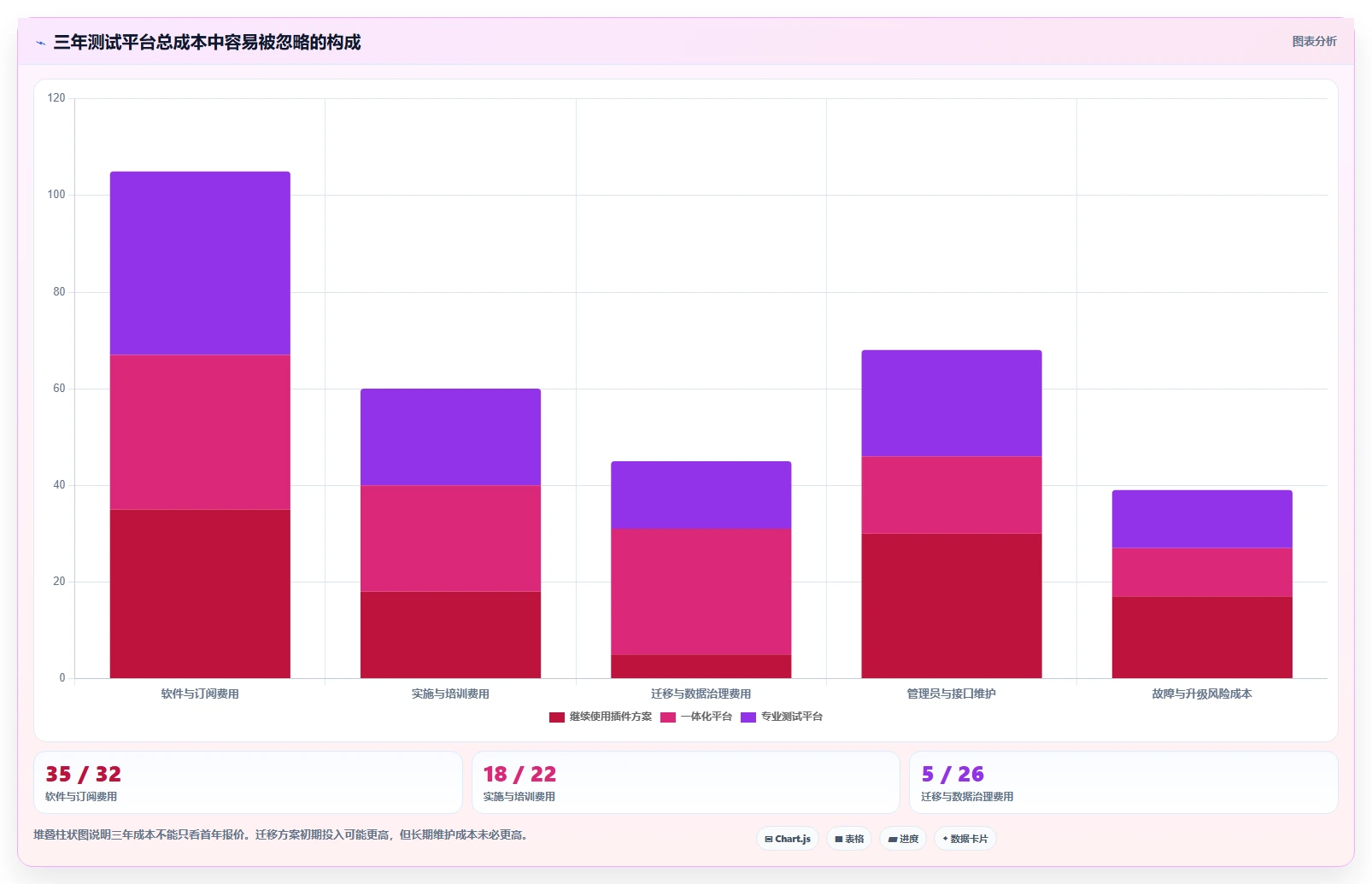Click the 软件与订阅费用 x-axis label
1372x884 pixels.
tap(200, 694)
